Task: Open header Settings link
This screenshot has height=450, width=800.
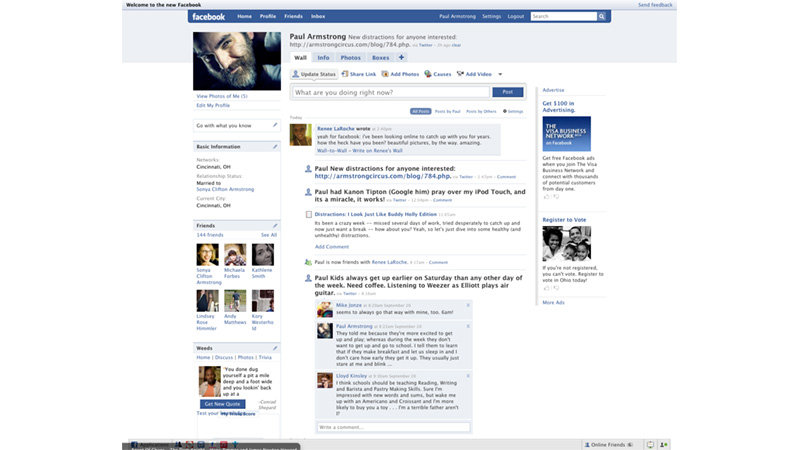Action: (x=491, y=16)
